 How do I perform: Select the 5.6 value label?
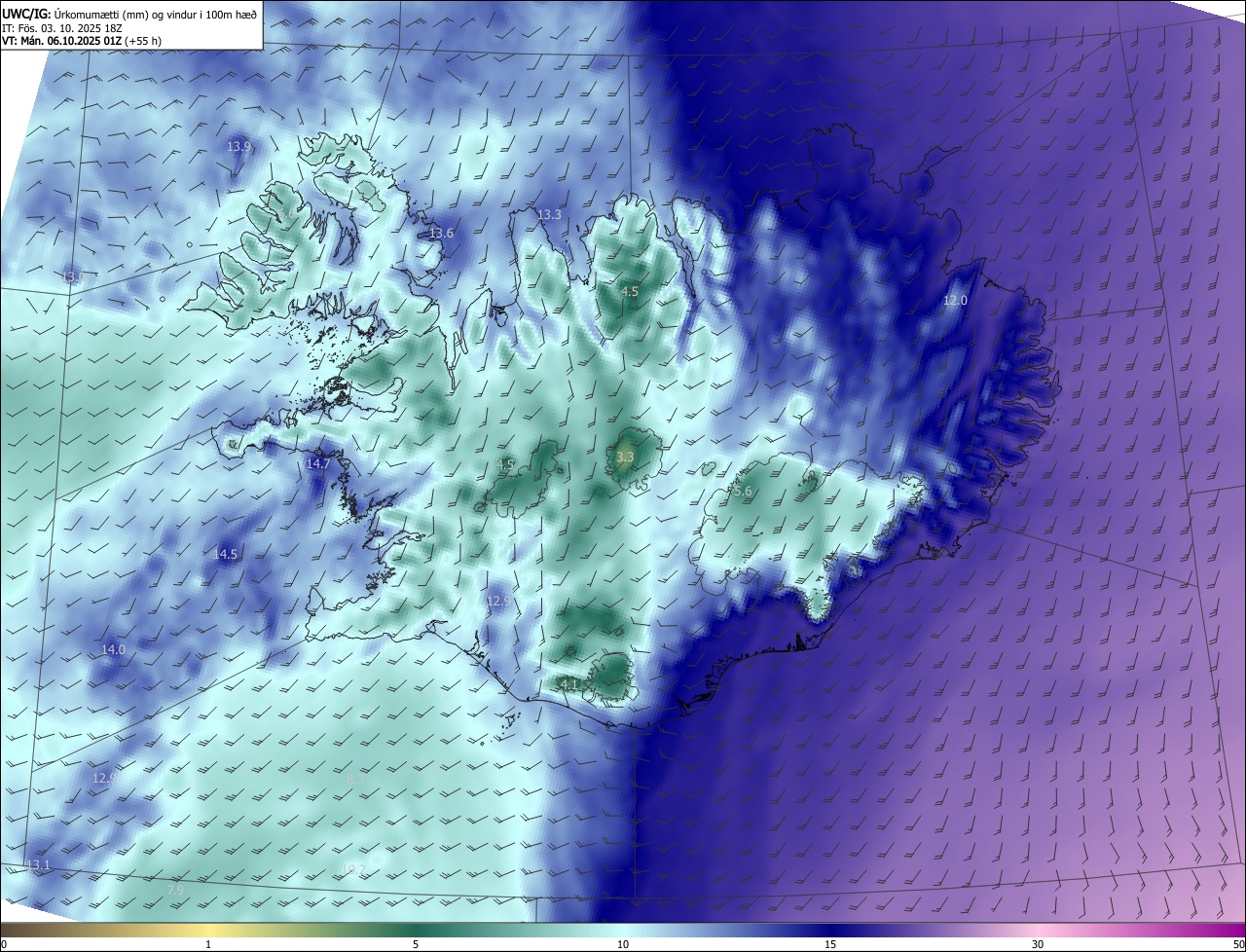(x=743, y=492)
